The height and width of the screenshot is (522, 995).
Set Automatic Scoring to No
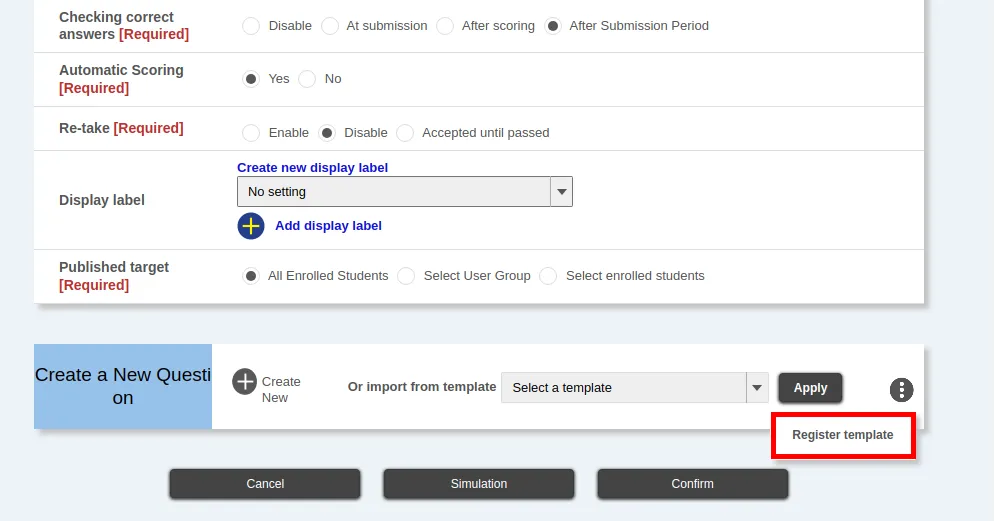(x=308, y=79)
